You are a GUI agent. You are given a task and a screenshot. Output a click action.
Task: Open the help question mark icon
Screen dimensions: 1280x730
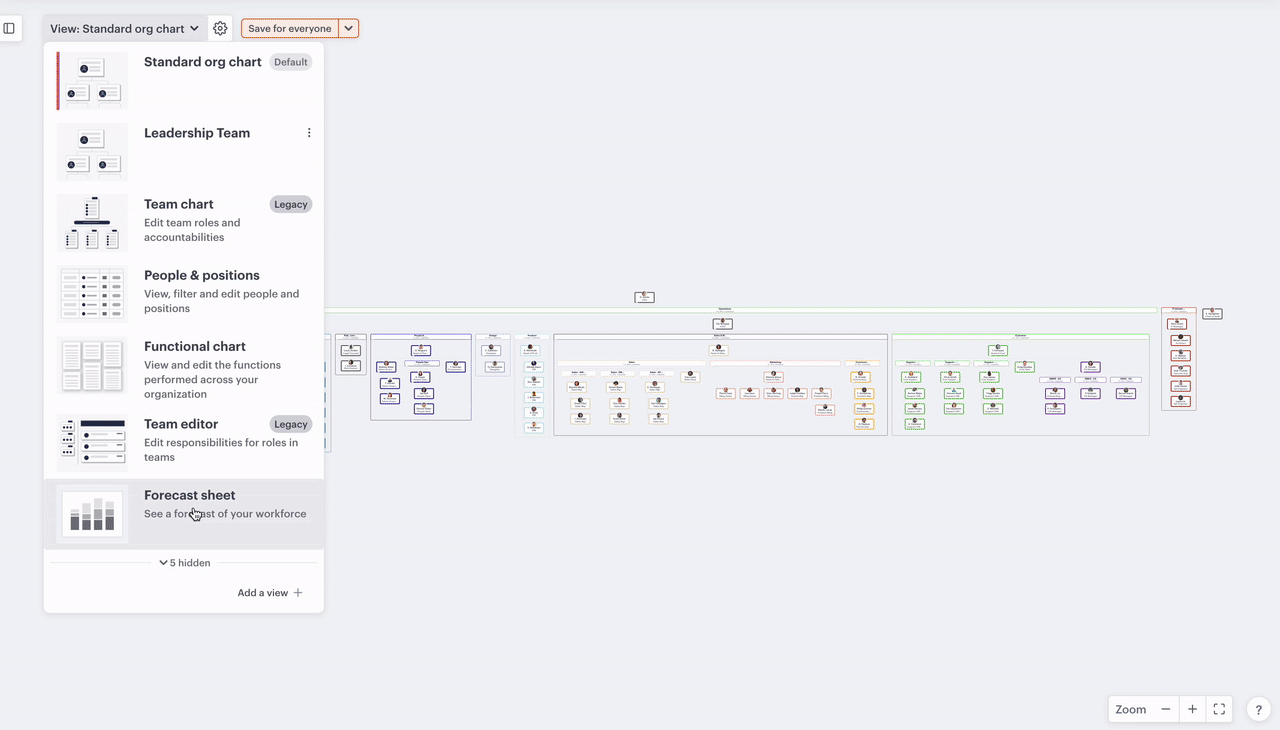1259,709
